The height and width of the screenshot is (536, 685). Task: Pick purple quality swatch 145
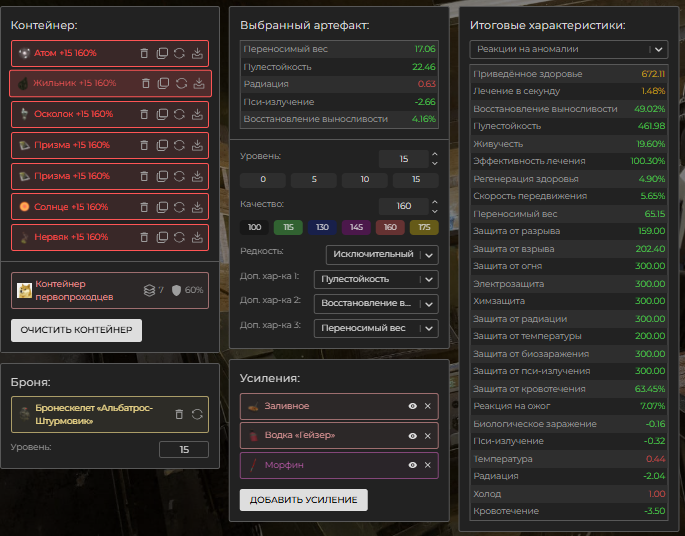click(356, 228)
